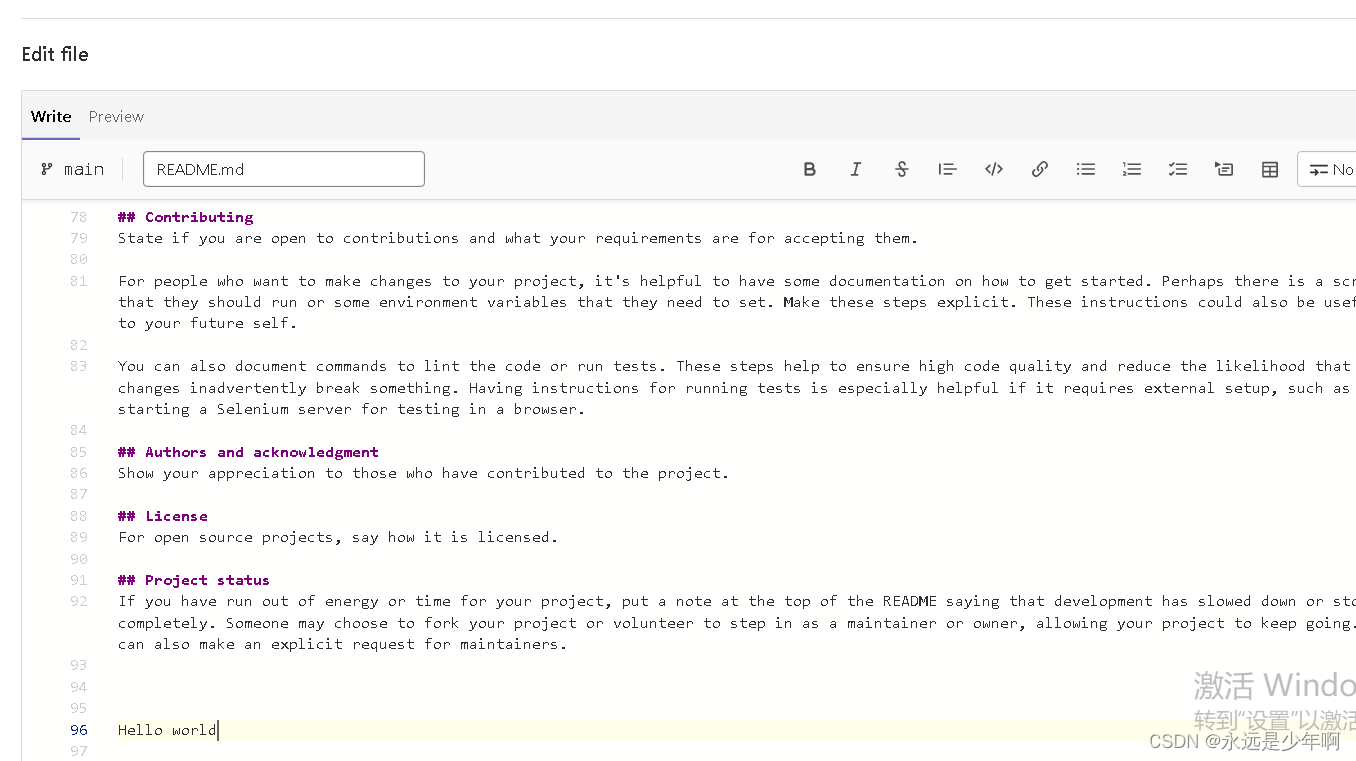The height and width of the screenshot is (761, 1356).
Task: Click line number 81 in gutter
Action: click(x=79, y=281)
